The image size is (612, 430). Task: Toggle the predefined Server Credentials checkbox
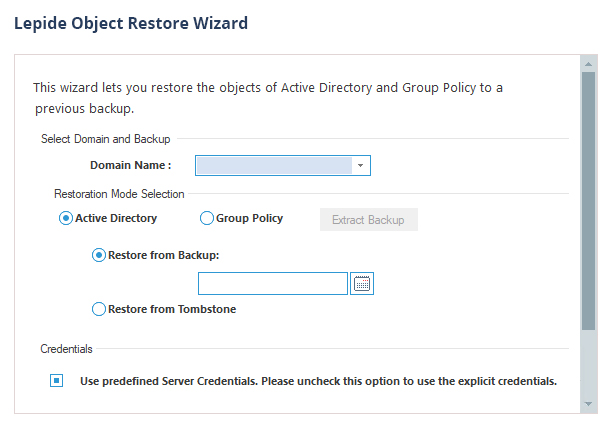pos(57,380)
